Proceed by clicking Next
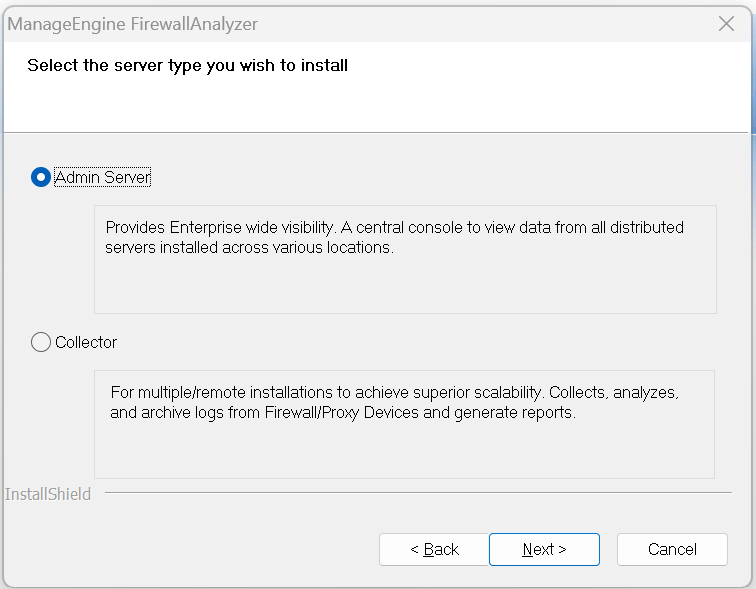This screenshot has width=756, height=589. coord(544,549)
